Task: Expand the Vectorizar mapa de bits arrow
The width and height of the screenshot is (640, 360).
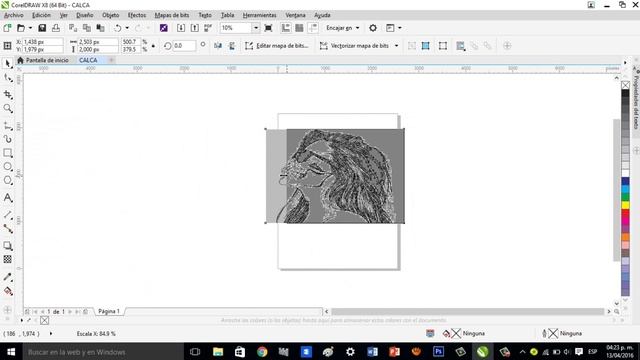Action: (396, 46)
